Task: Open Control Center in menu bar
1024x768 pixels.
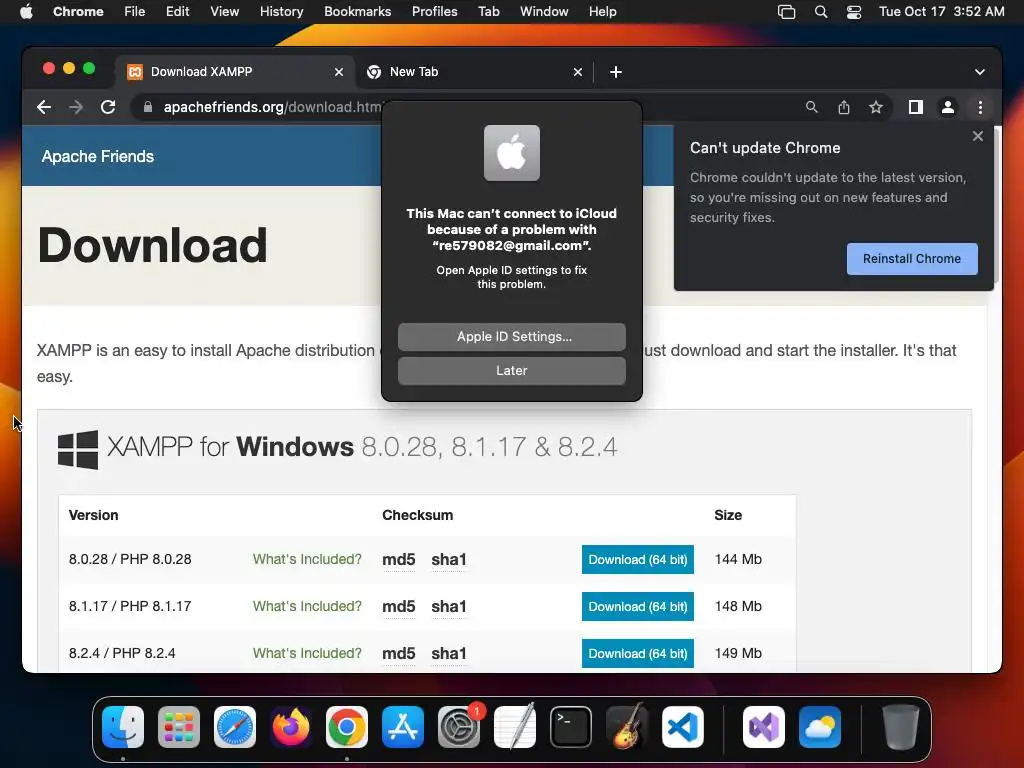Action: (x=854, y=12)
